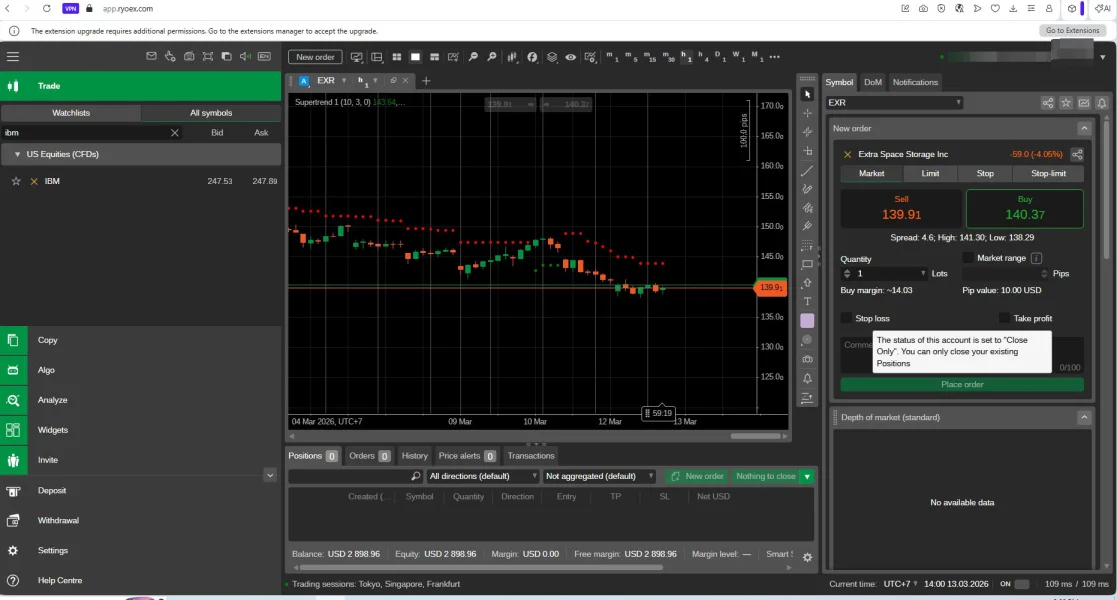Select the trend line drawing tool
Screen dimensions: 1117x600
(x=807, y=171)
